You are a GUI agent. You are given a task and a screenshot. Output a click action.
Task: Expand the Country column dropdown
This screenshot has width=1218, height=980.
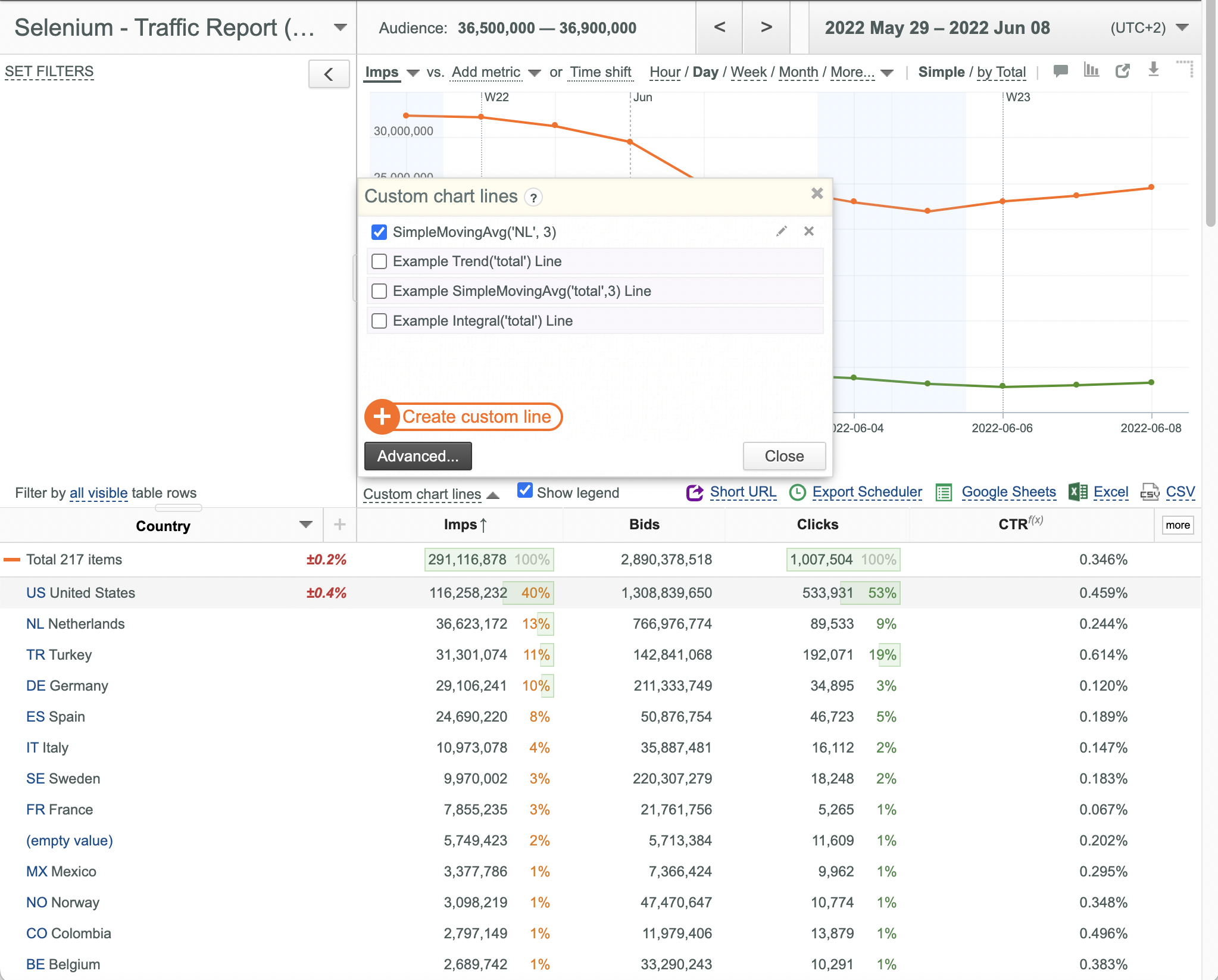306,525
